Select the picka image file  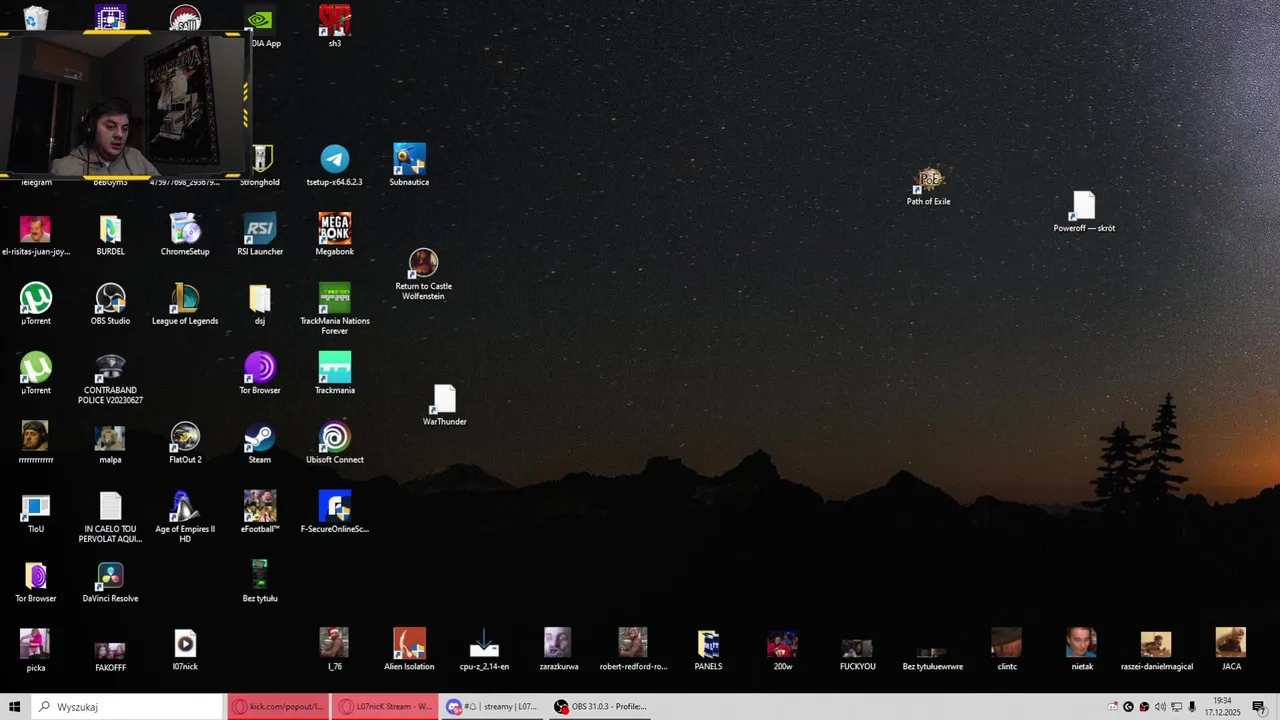pyautogui.click(x=36, y=651)
